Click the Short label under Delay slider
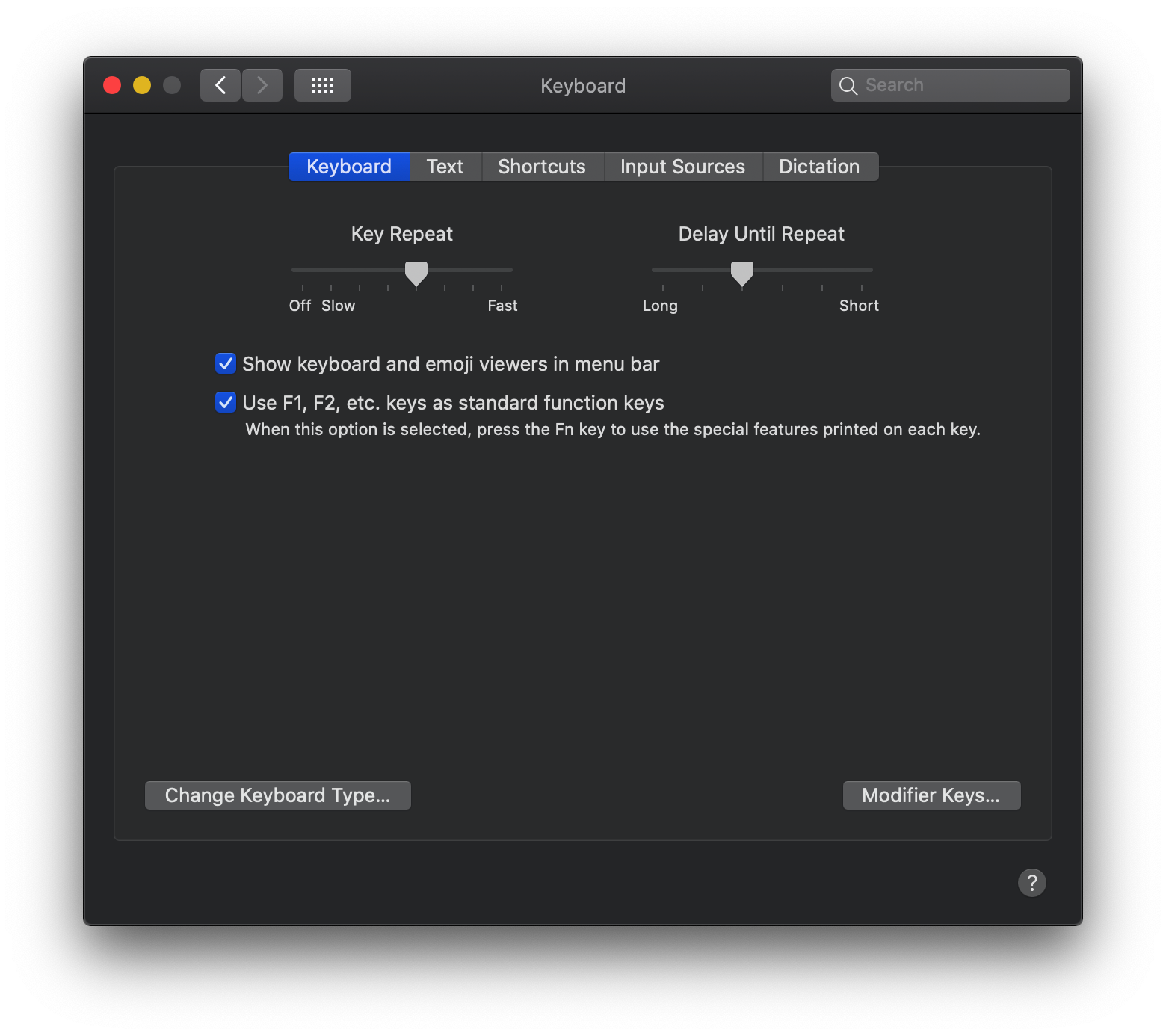This screenshot has width=1166, height=1036. pyautogui.click(x=860, y=306)
